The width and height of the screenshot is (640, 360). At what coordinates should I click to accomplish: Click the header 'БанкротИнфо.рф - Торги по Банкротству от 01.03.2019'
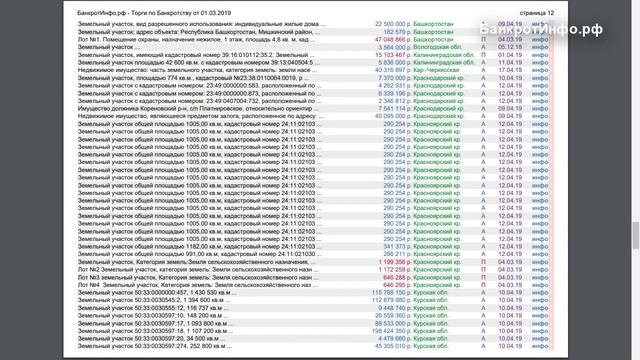coord(154,13)
